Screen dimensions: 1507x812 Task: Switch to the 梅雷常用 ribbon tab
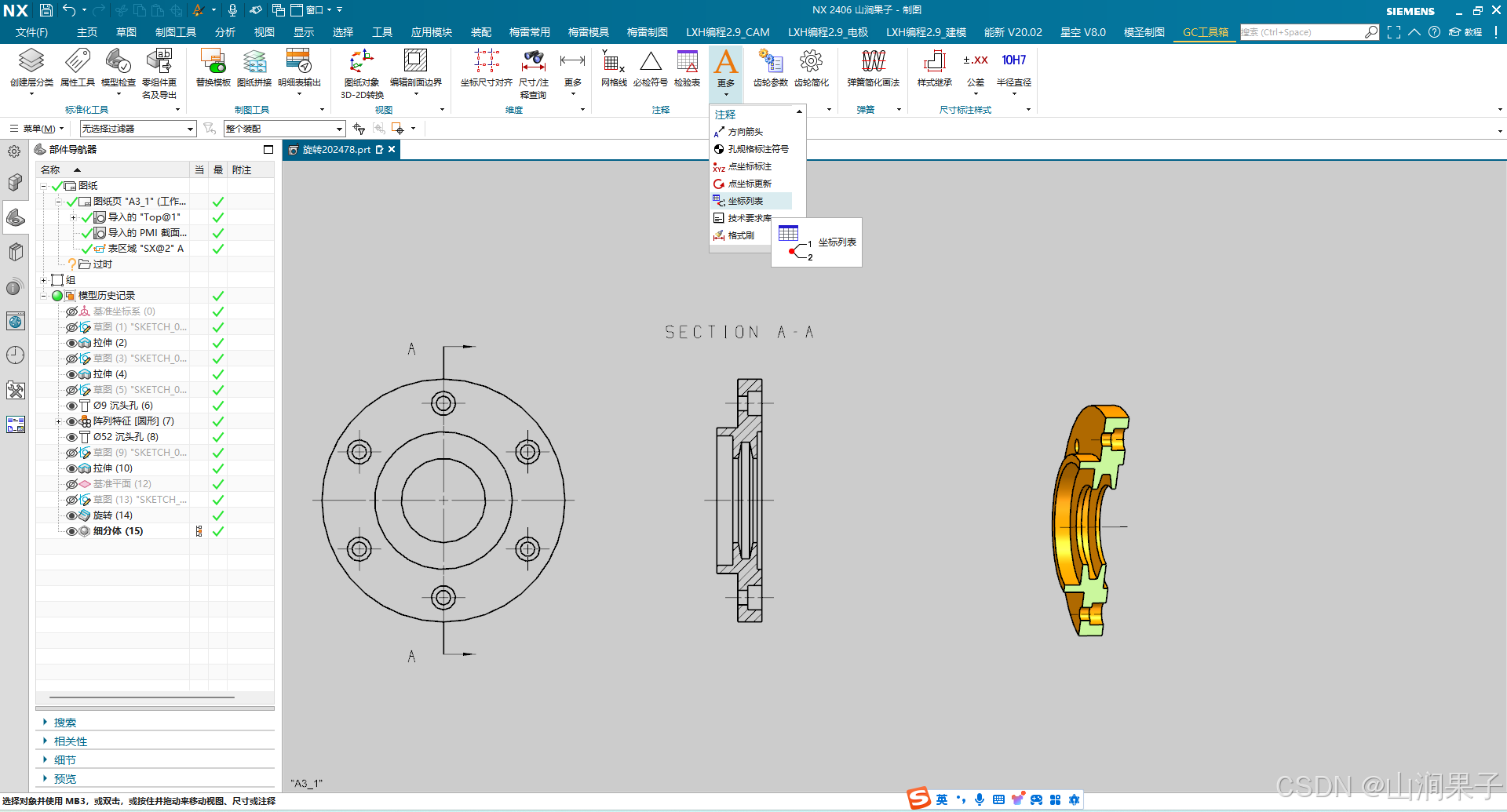[x=529, y=32]
